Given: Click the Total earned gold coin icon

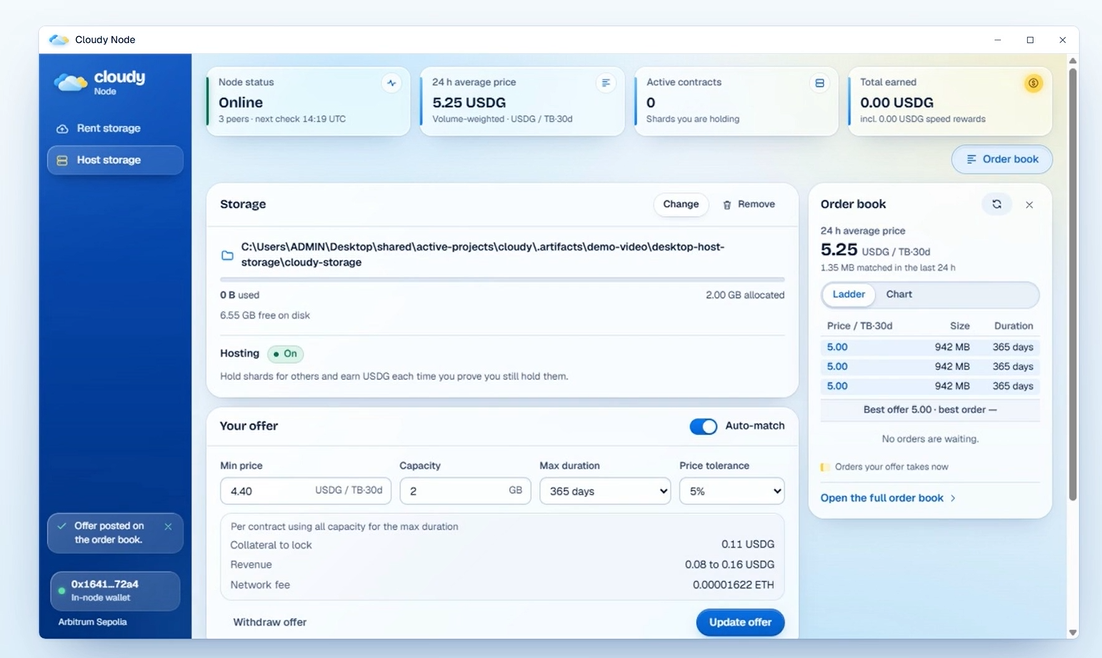Looking at the screenshot, I should pyautogui.click(x=1033, y=83).
